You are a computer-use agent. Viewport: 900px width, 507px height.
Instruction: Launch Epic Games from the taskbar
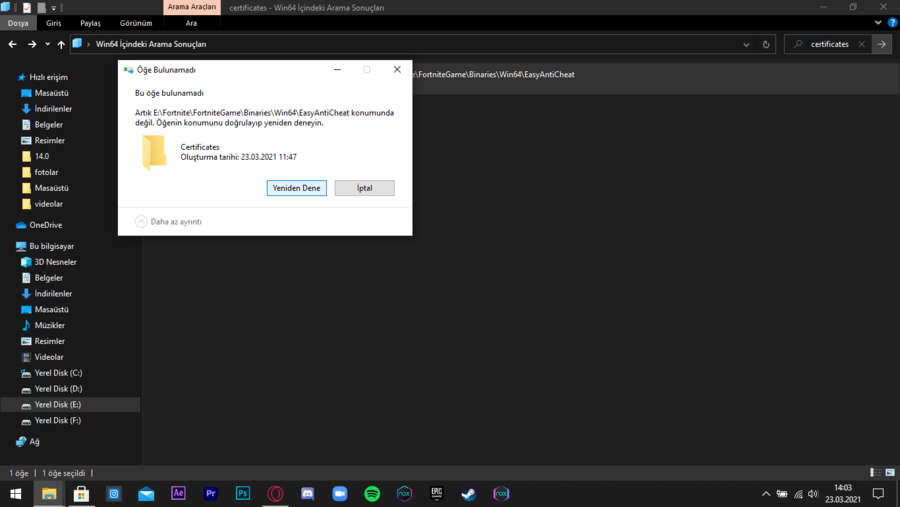[437, 494]
